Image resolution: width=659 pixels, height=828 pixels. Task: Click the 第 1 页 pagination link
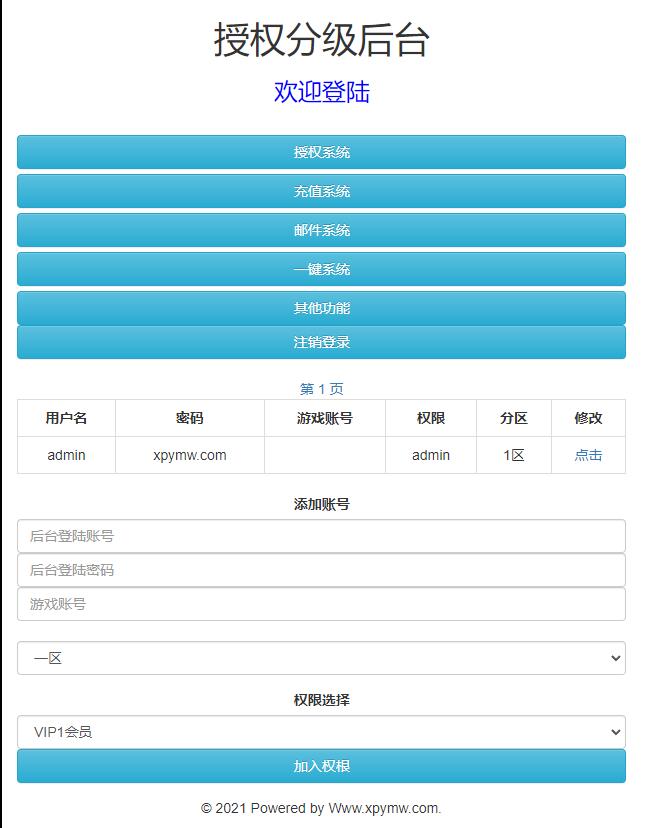(321, 388)
